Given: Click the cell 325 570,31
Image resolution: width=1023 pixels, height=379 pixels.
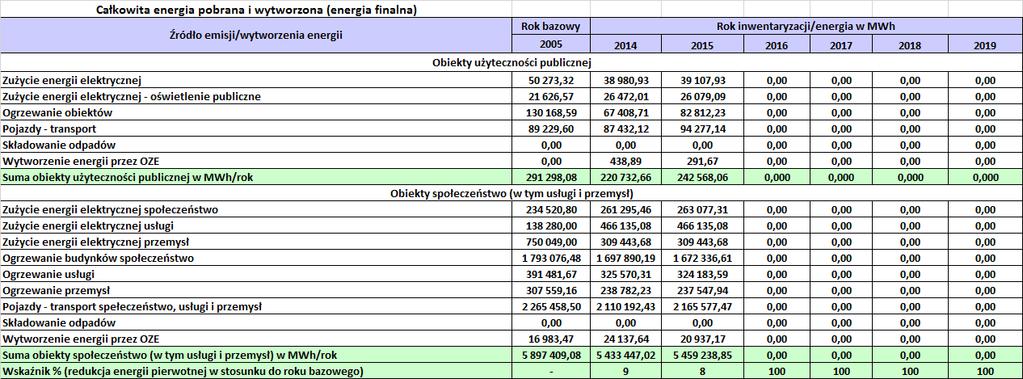Looking at the screenshot, I should click(x=626, y=274).
